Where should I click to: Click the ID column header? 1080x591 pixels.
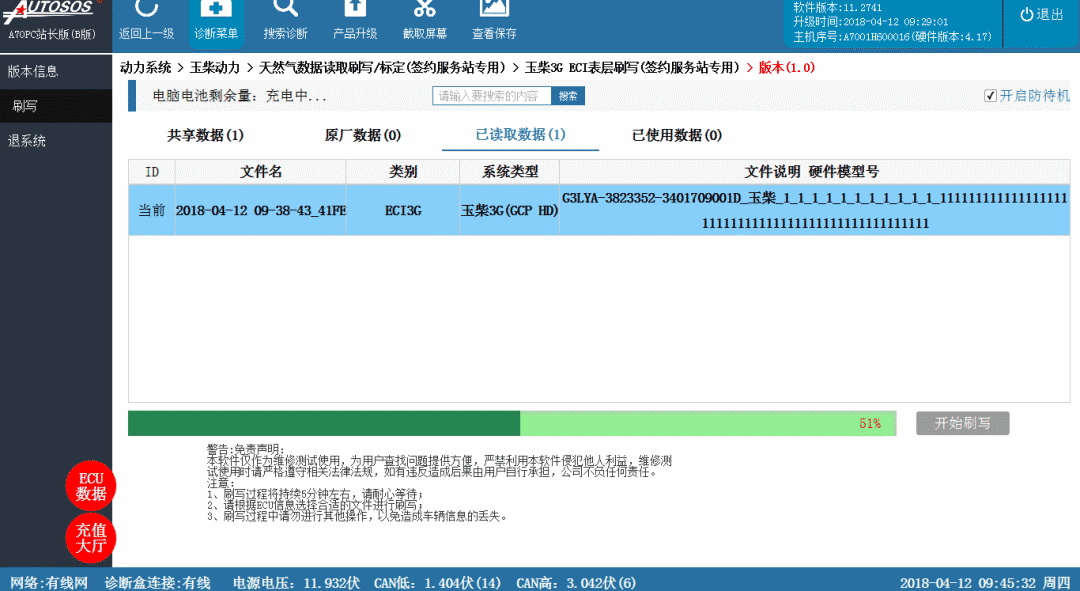152,172
